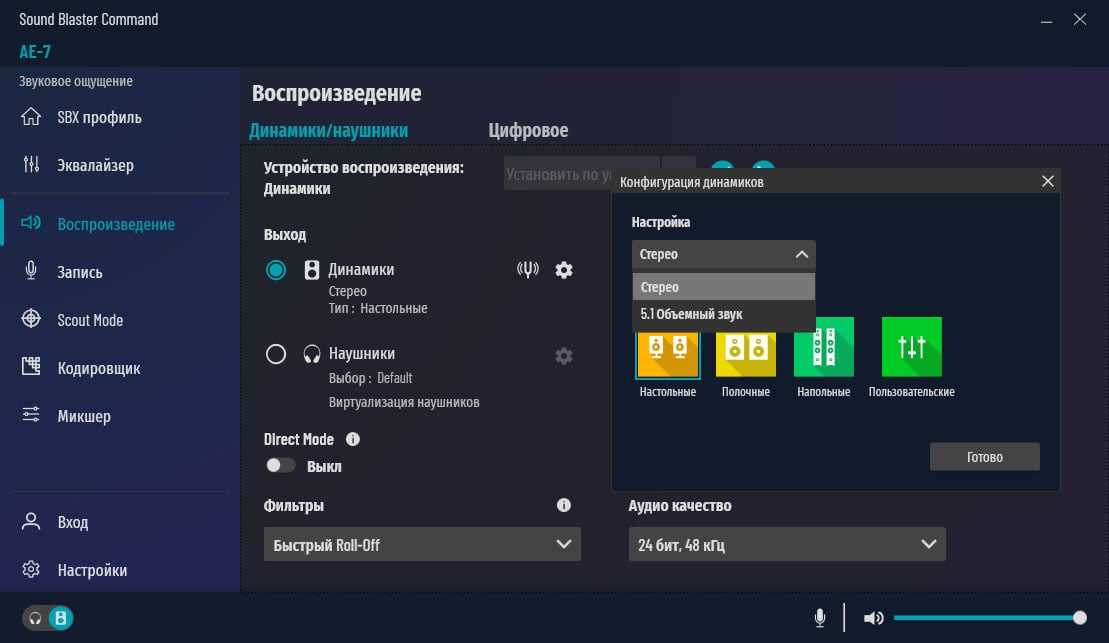
Task: Select the Пользовательские custom speaker icon
Action: [x=911, y=348]
